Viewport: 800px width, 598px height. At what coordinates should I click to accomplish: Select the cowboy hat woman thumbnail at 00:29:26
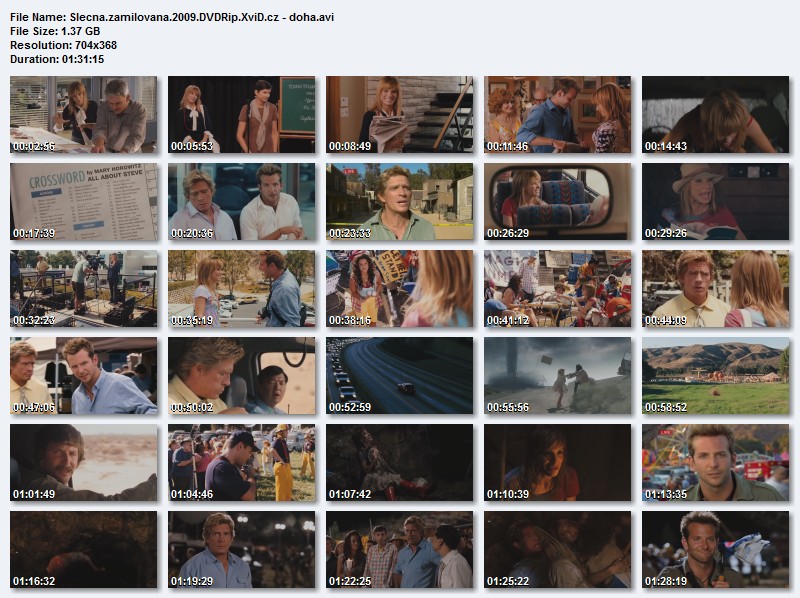(715, 201)
